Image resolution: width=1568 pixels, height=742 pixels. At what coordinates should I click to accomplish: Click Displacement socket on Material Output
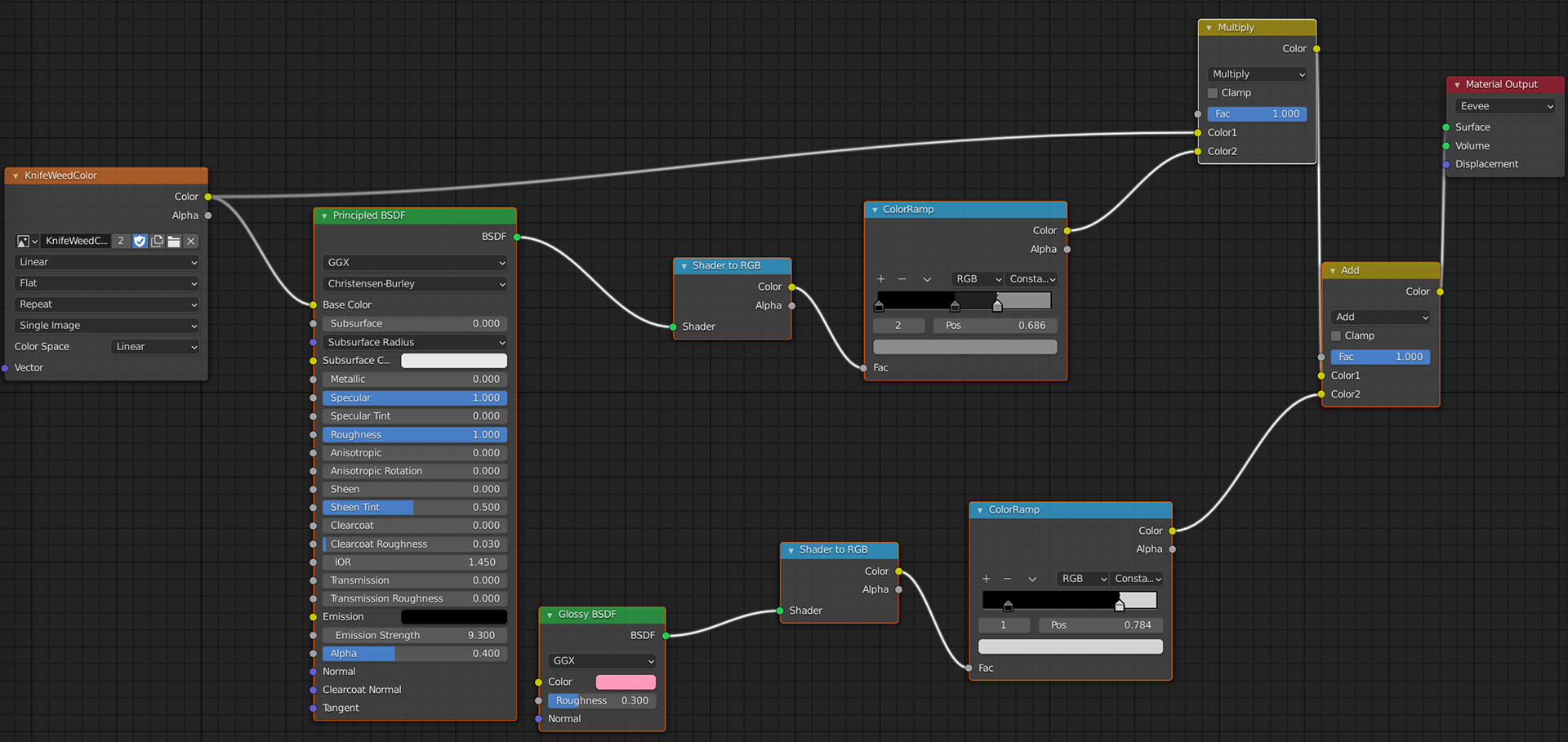(1446, 164)
